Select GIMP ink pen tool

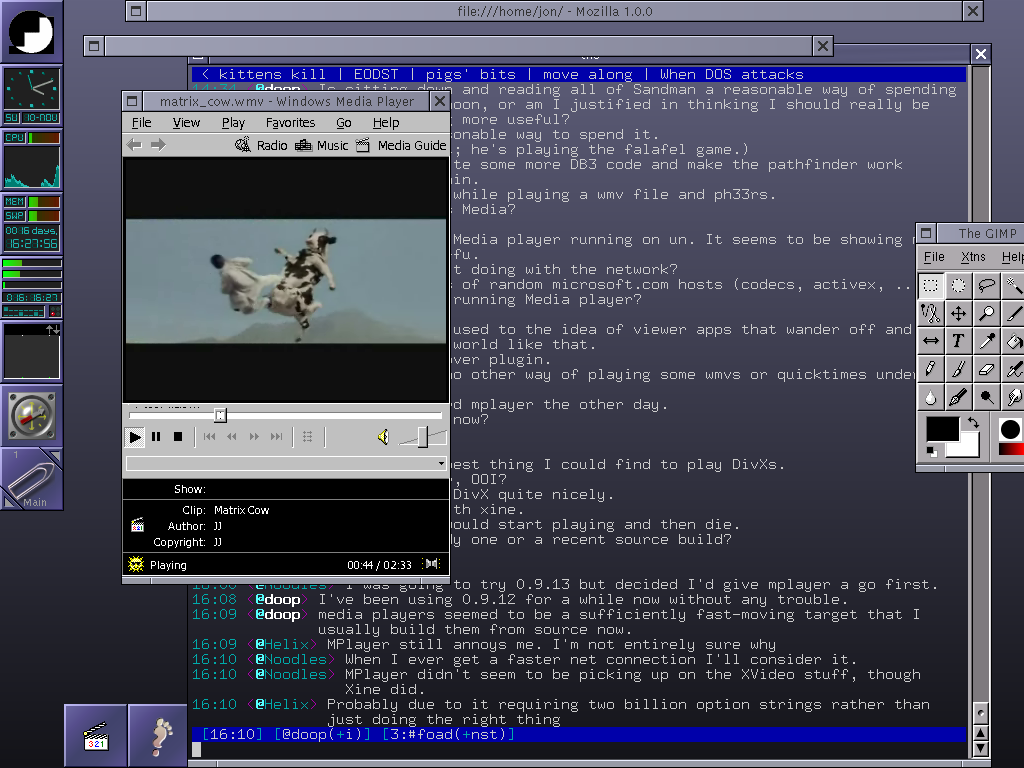click(959, 397)
